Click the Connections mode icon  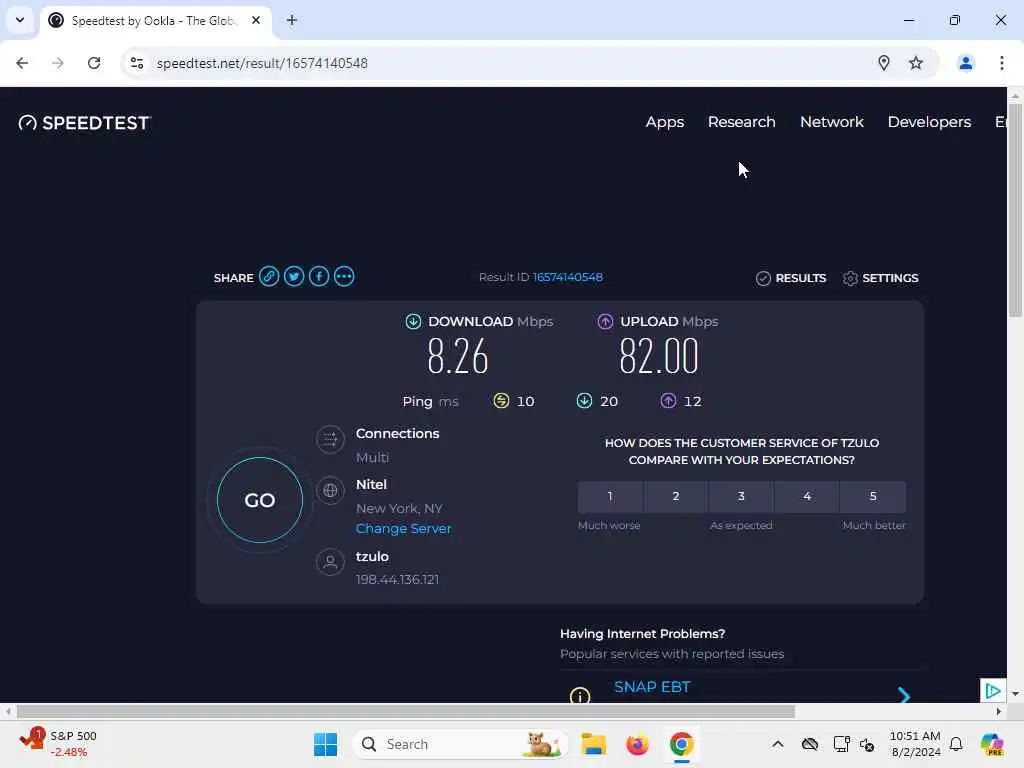[330, 440]
